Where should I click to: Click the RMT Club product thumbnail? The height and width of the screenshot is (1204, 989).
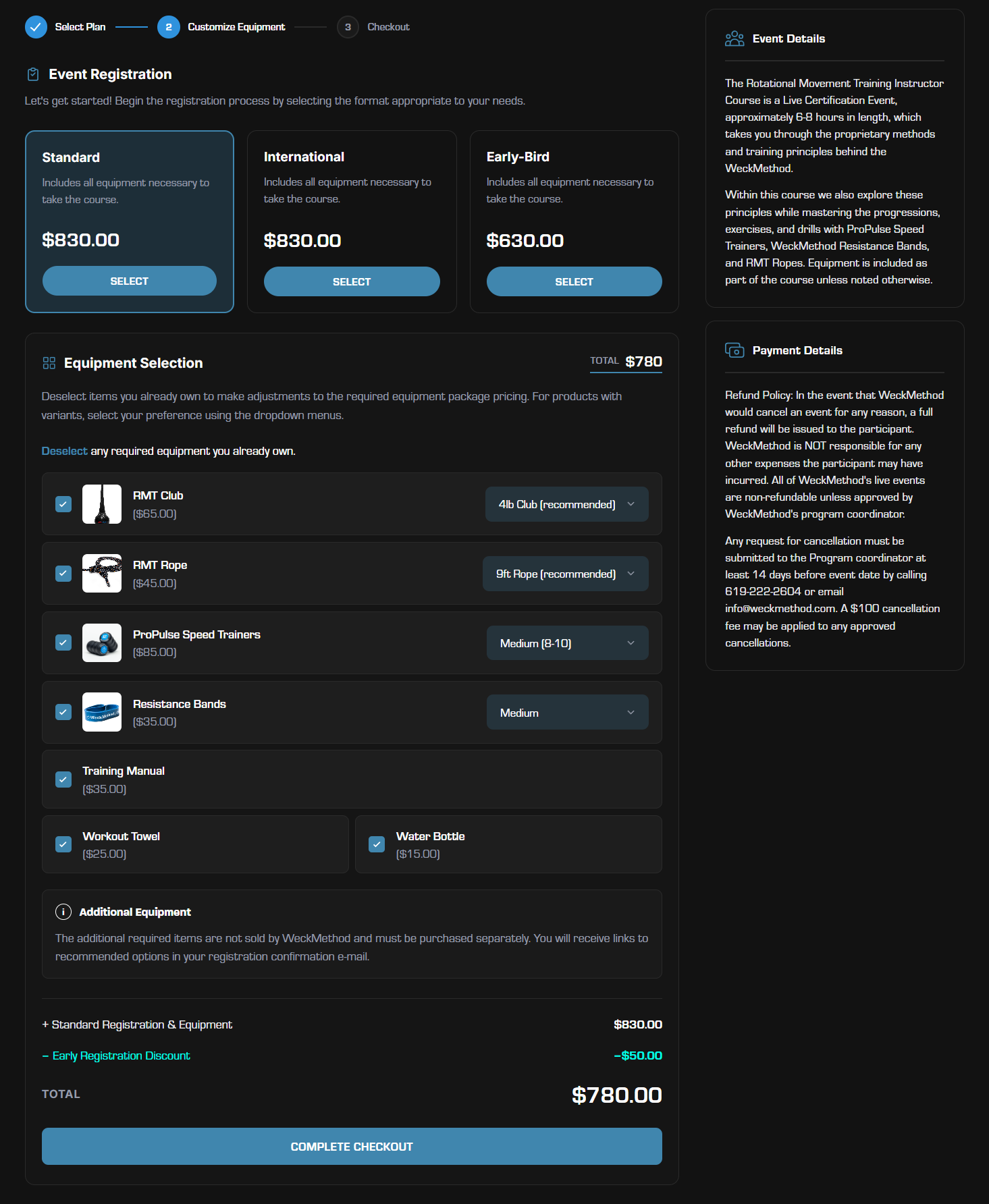tap(102, 504)
